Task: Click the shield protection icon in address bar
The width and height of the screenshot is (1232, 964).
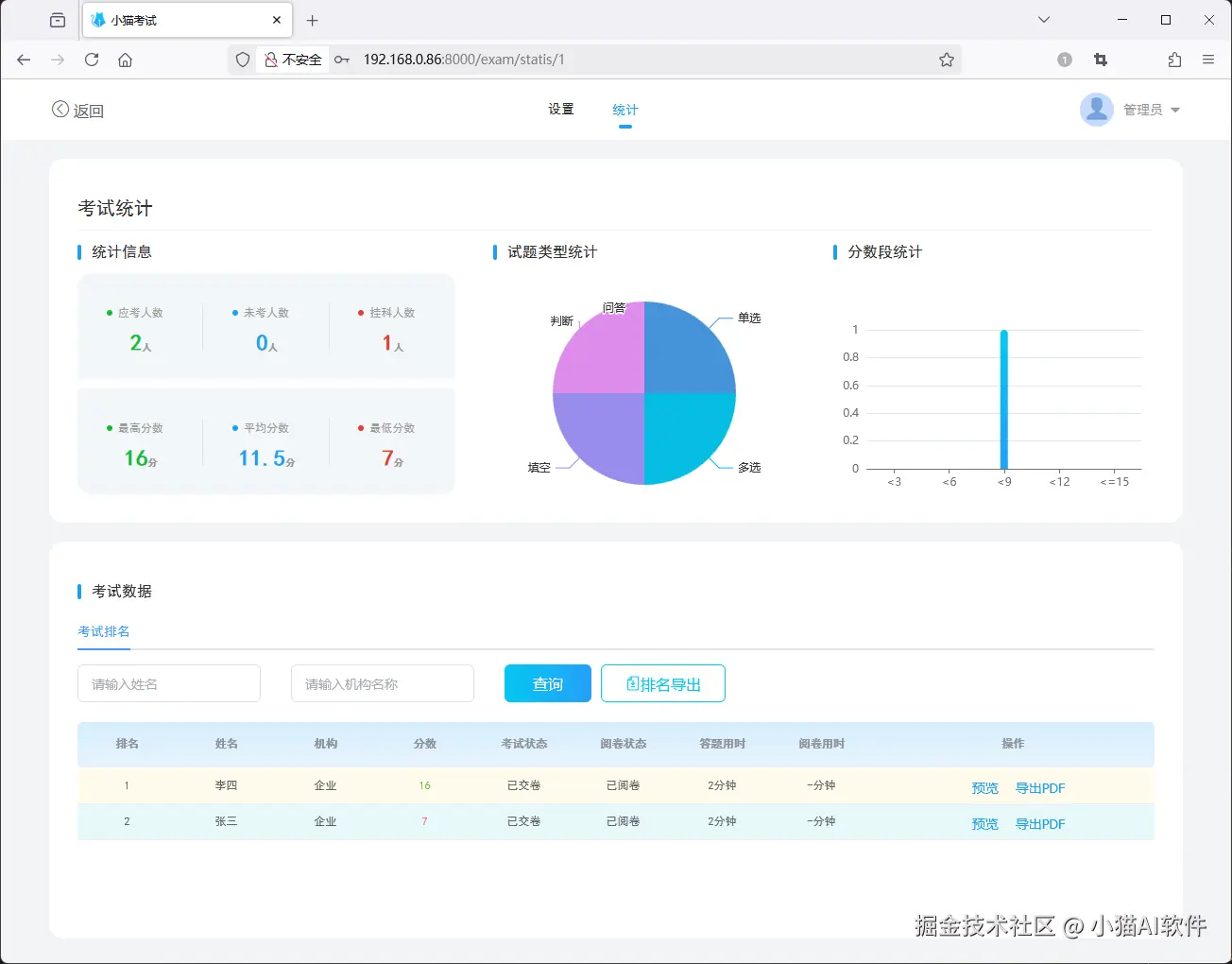Action: pos(243,60)
